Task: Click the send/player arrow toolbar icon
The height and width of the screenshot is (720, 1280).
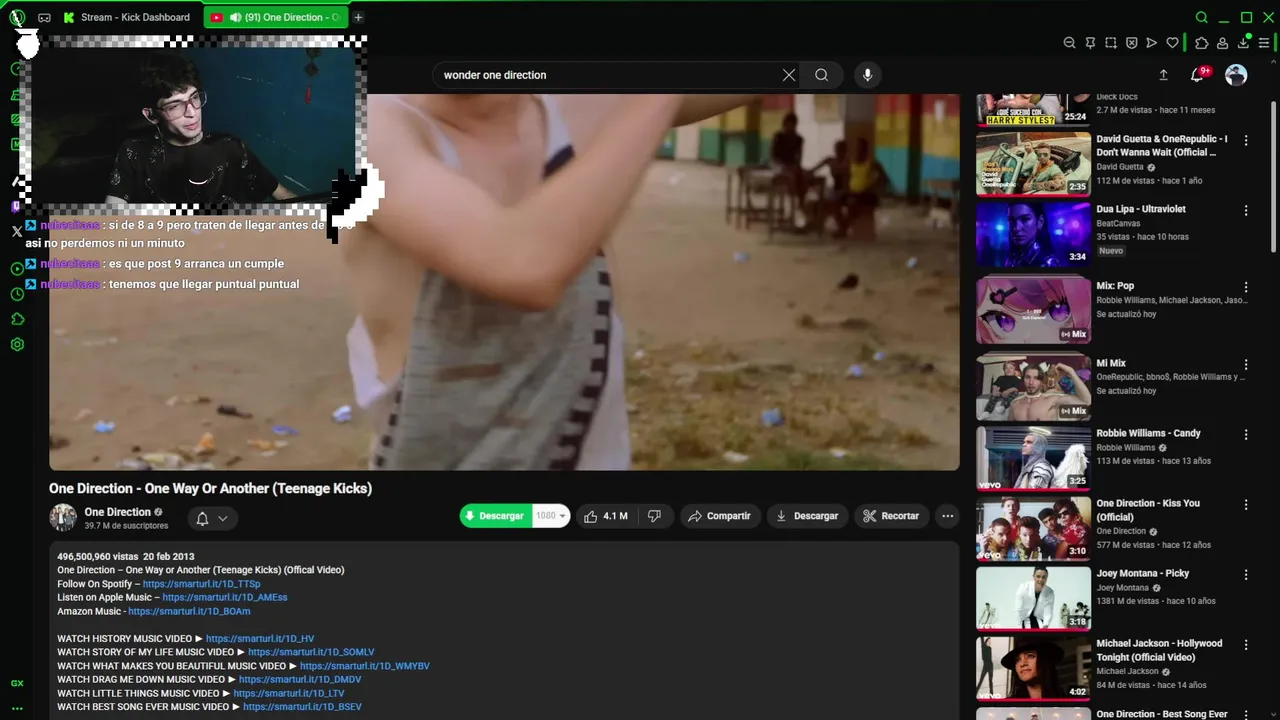Action: point(1152,43)
